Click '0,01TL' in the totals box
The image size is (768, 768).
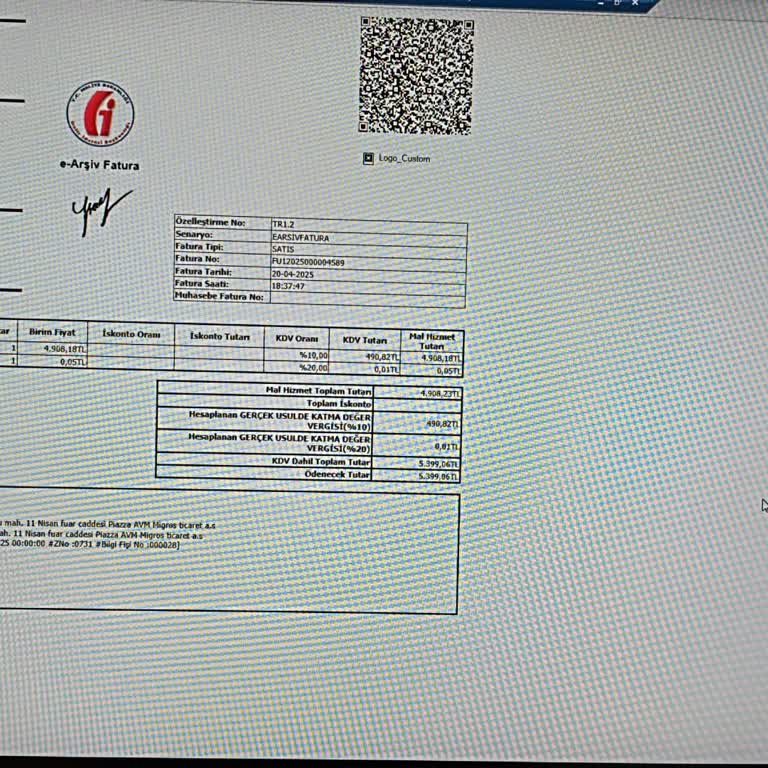[x=447, y=447]
